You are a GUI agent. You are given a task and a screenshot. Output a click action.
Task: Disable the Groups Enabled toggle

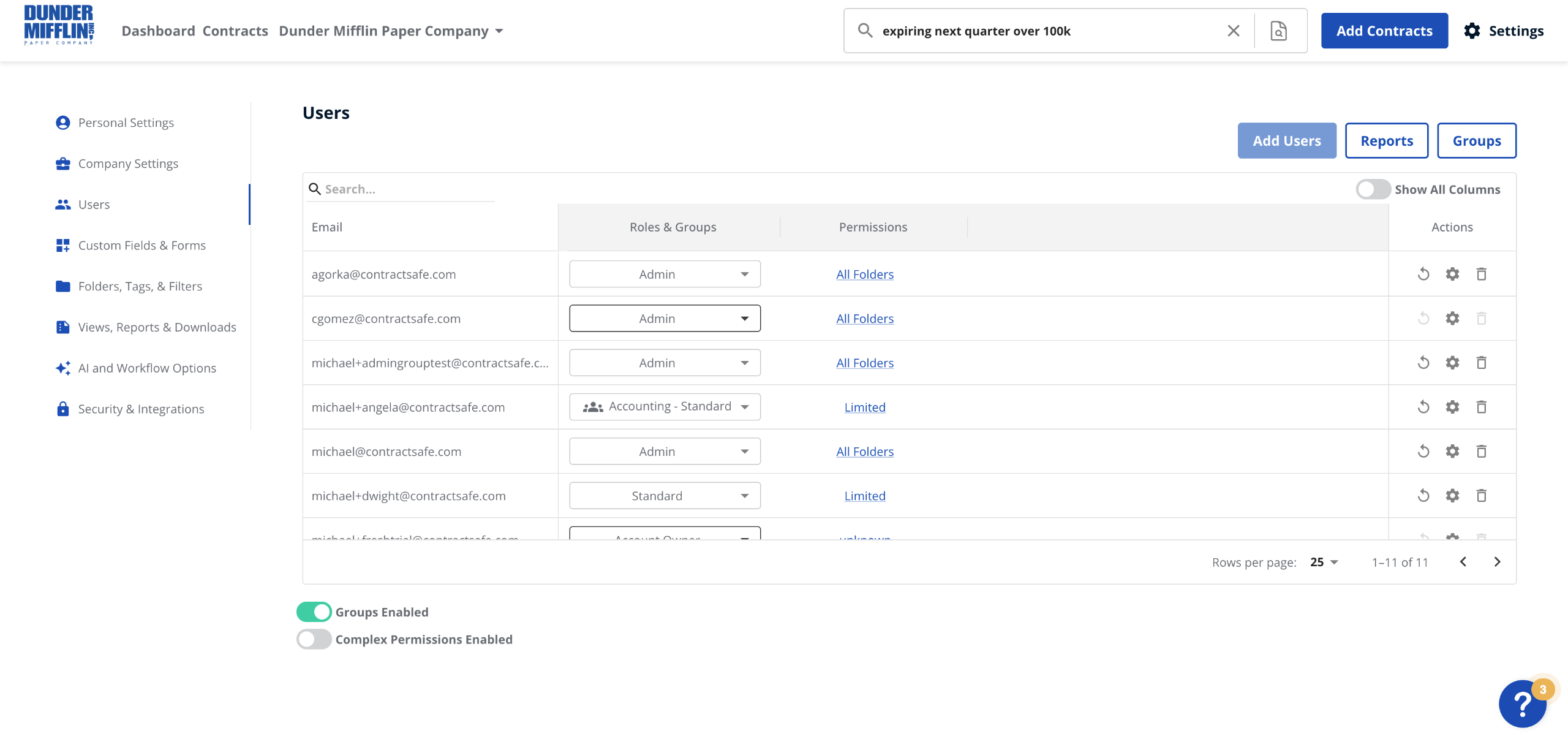coord(314,612)
